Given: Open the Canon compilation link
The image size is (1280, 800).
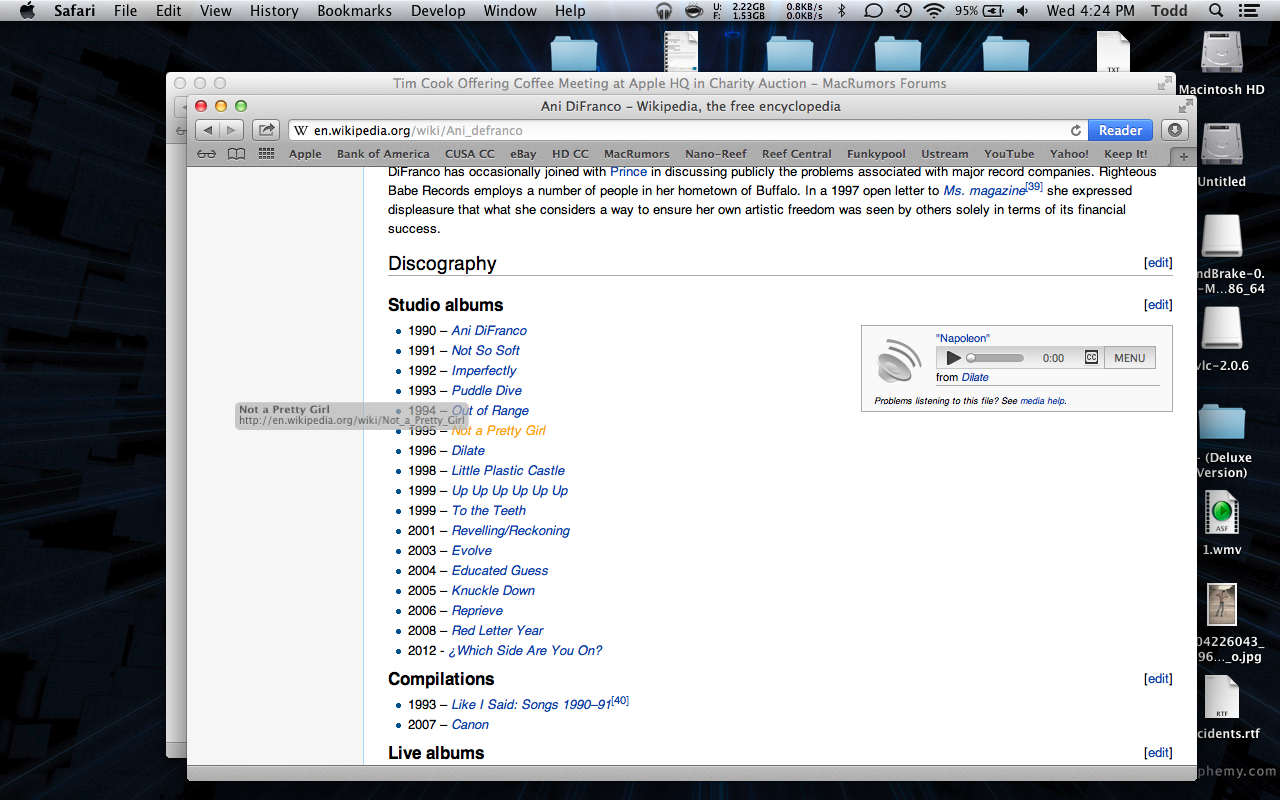Looking at the screenshot, I should pyautogui.click(x=470, y=725).
